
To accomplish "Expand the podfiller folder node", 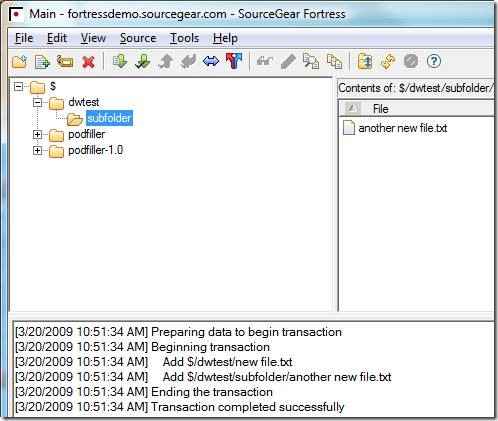I will click(x=37, y=135).
